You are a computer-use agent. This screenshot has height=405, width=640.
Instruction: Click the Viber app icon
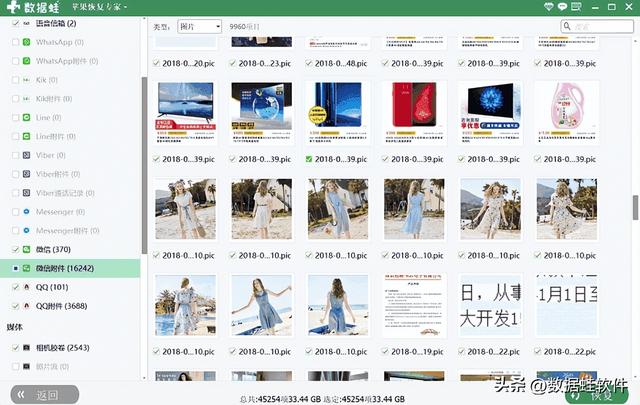[27, 156]
